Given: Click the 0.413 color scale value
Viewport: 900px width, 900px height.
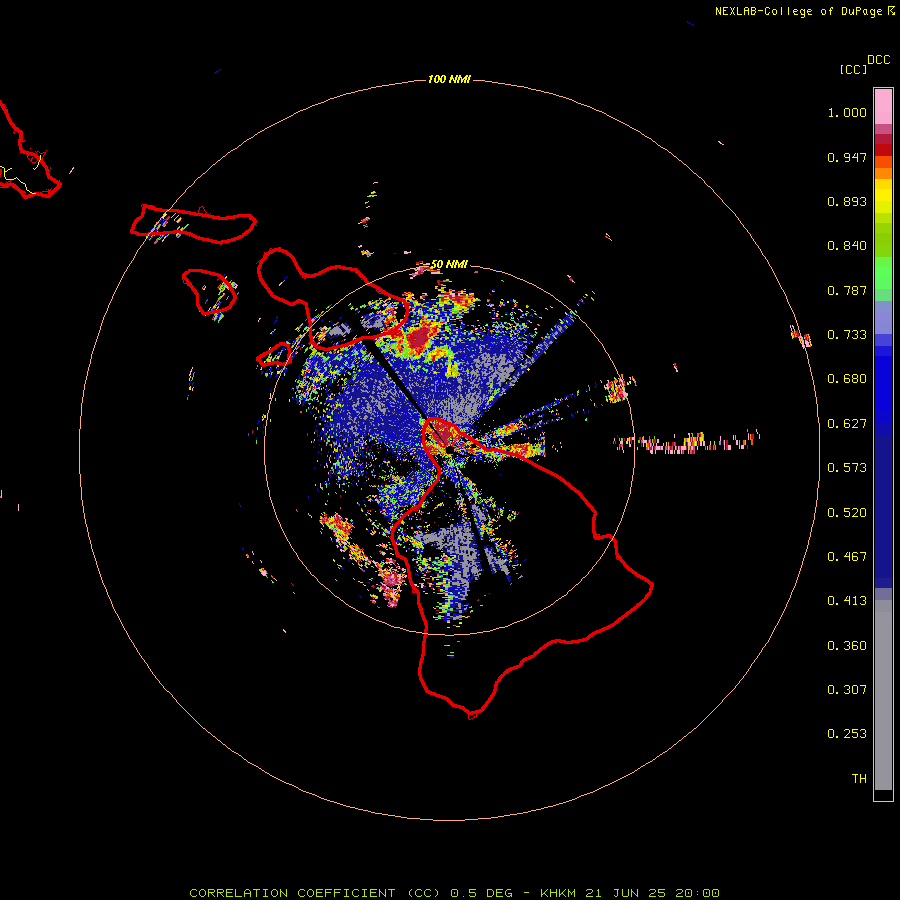Looking at the screenshot, I should point(847,601).
